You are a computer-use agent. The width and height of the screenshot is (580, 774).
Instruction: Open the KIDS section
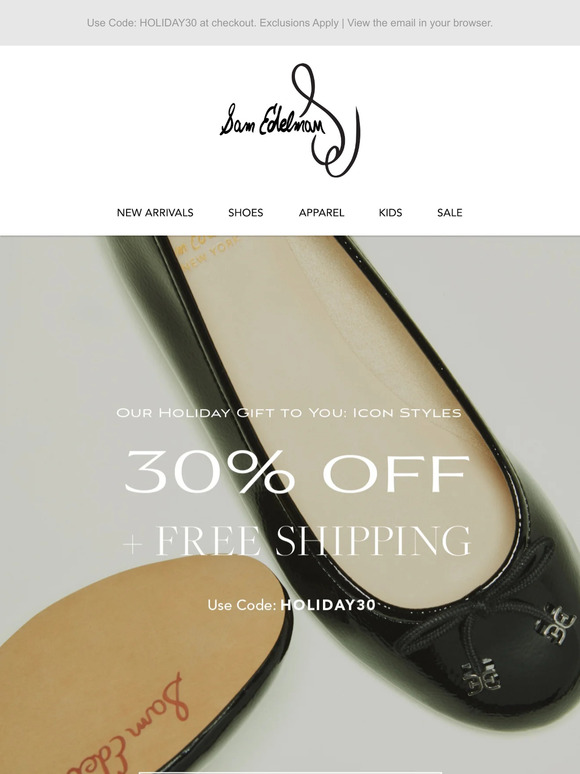[390, 213]
